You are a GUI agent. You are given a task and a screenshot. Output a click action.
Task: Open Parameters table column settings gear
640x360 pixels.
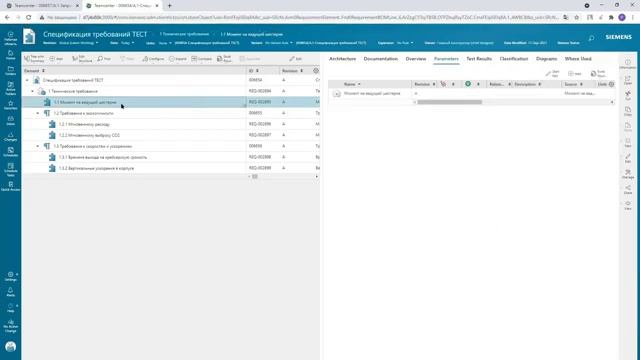point(611,84)
